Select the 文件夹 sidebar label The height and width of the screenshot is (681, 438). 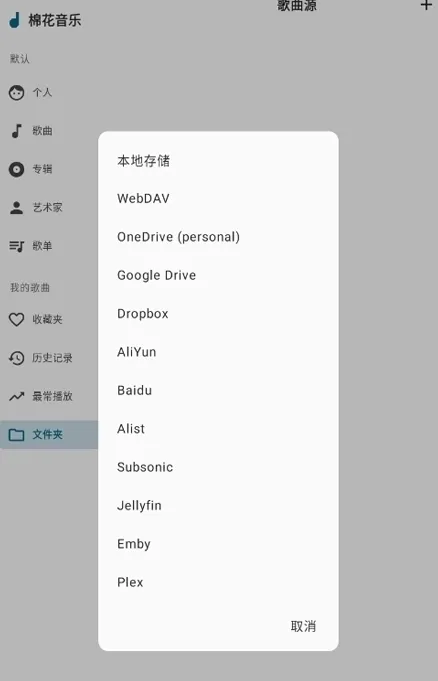tap(47, 435)
